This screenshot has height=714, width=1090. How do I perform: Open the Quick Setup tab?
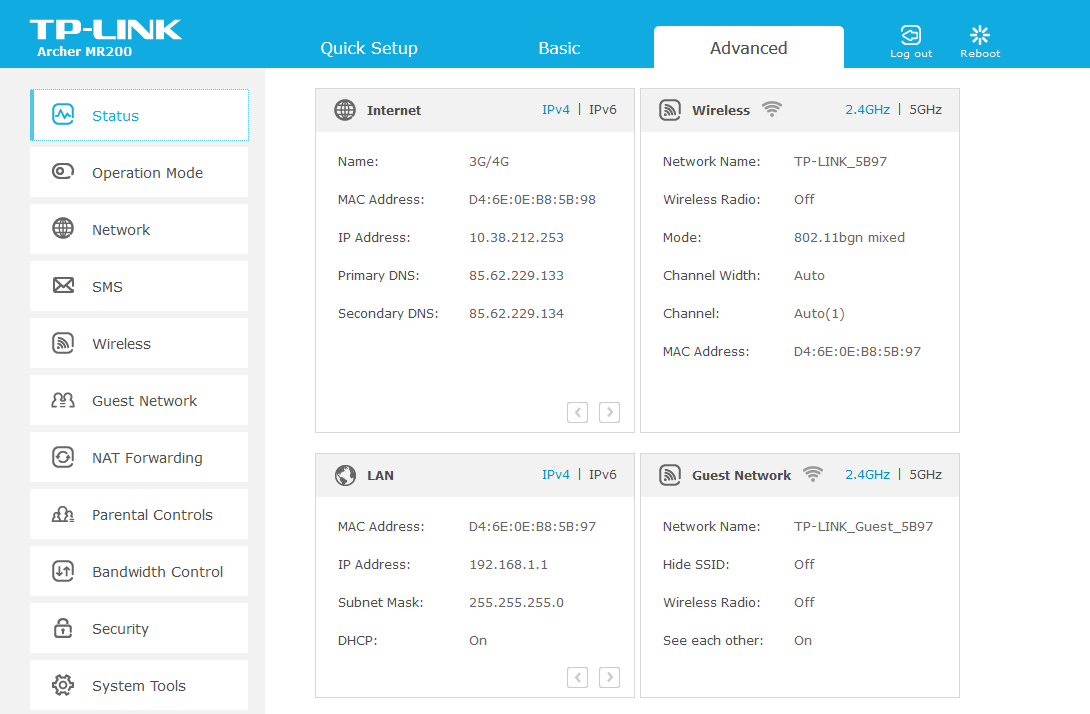point(369,48)
